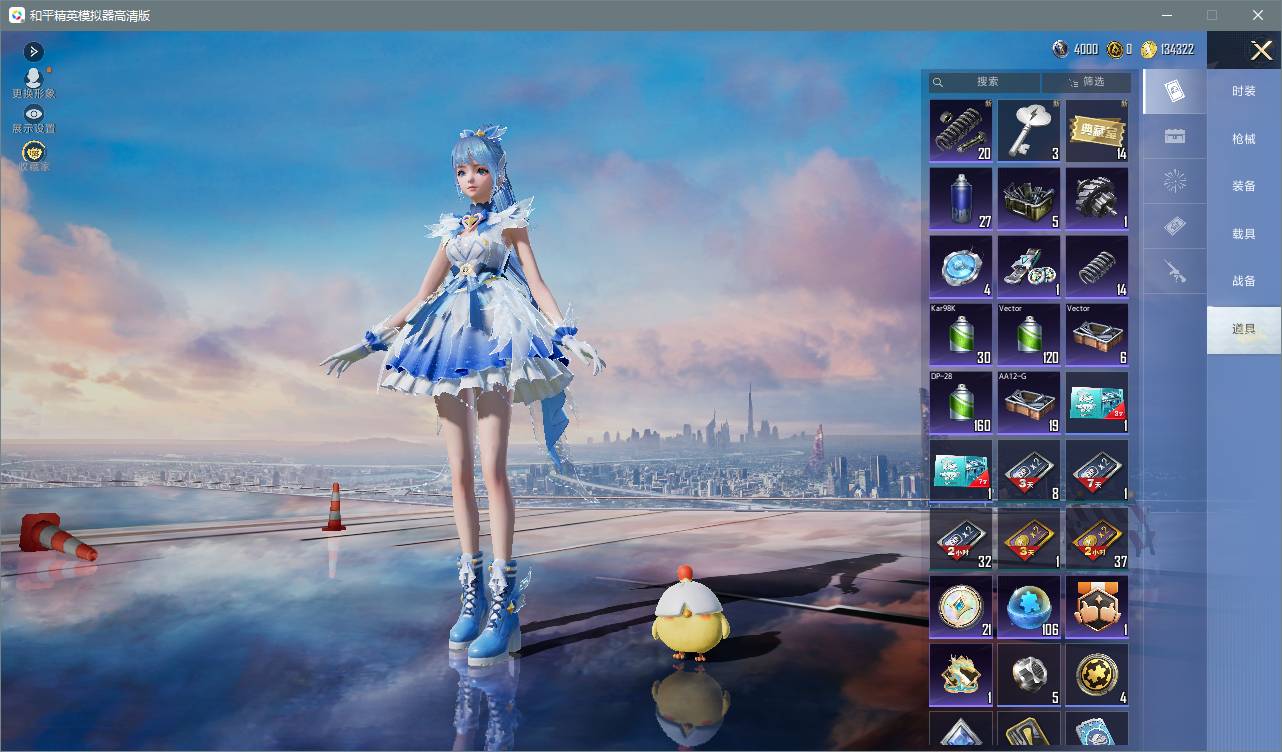
Task: Switch to the 时装 tab
Action: click(1244, 91)
